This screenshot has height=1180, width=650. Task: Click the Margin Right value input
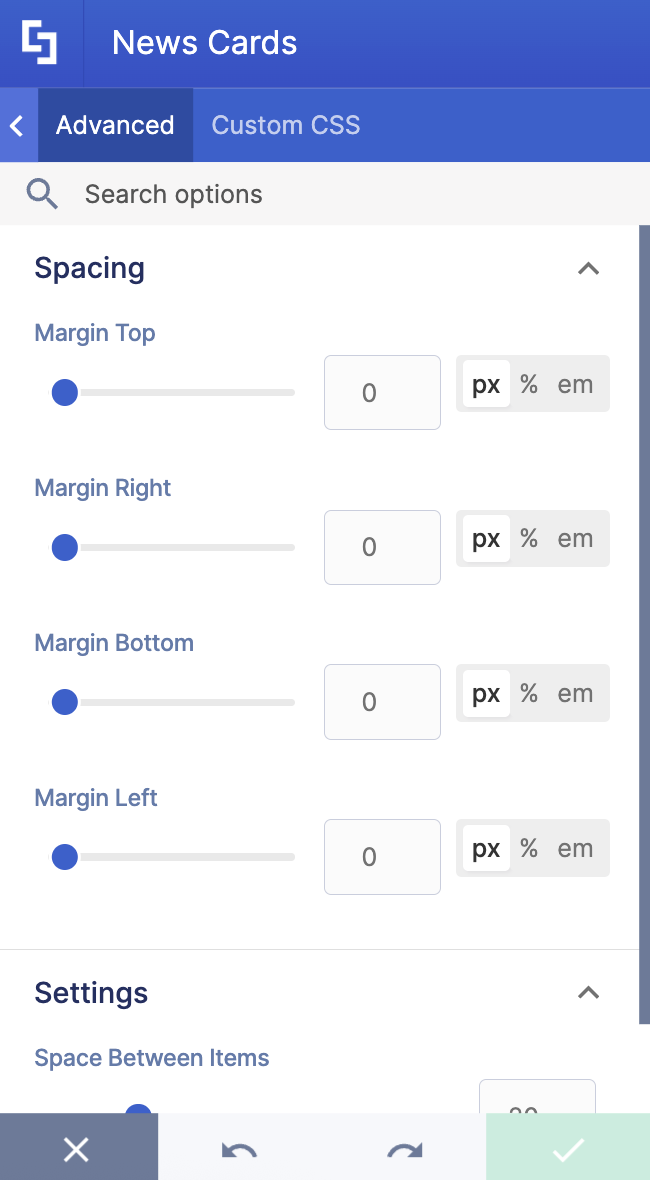point(382,547)
